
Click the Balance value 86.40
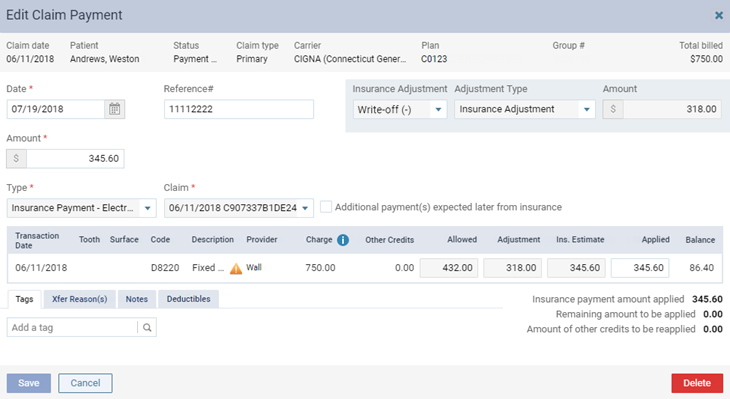(702, 268)
